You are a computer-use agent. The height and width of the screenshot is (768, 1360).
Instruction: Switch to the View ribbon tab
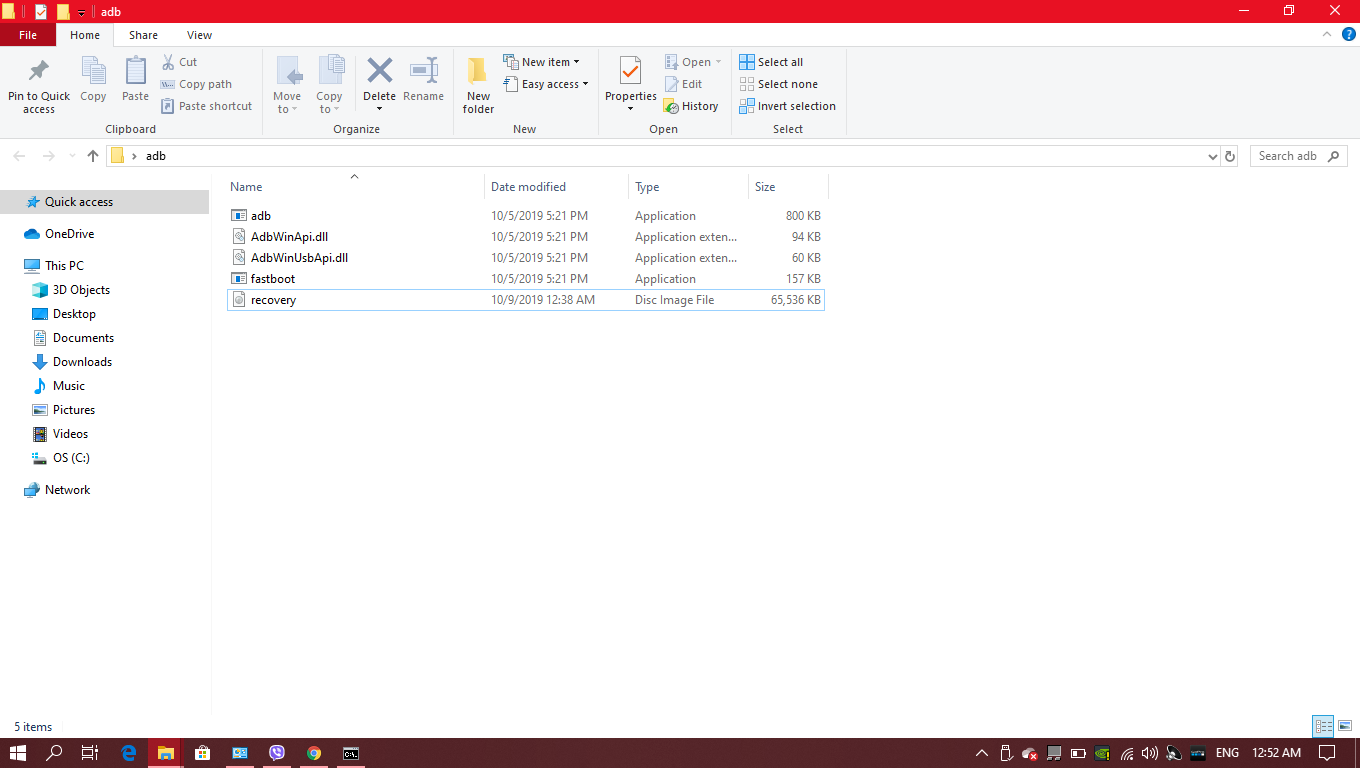[199, 35]
